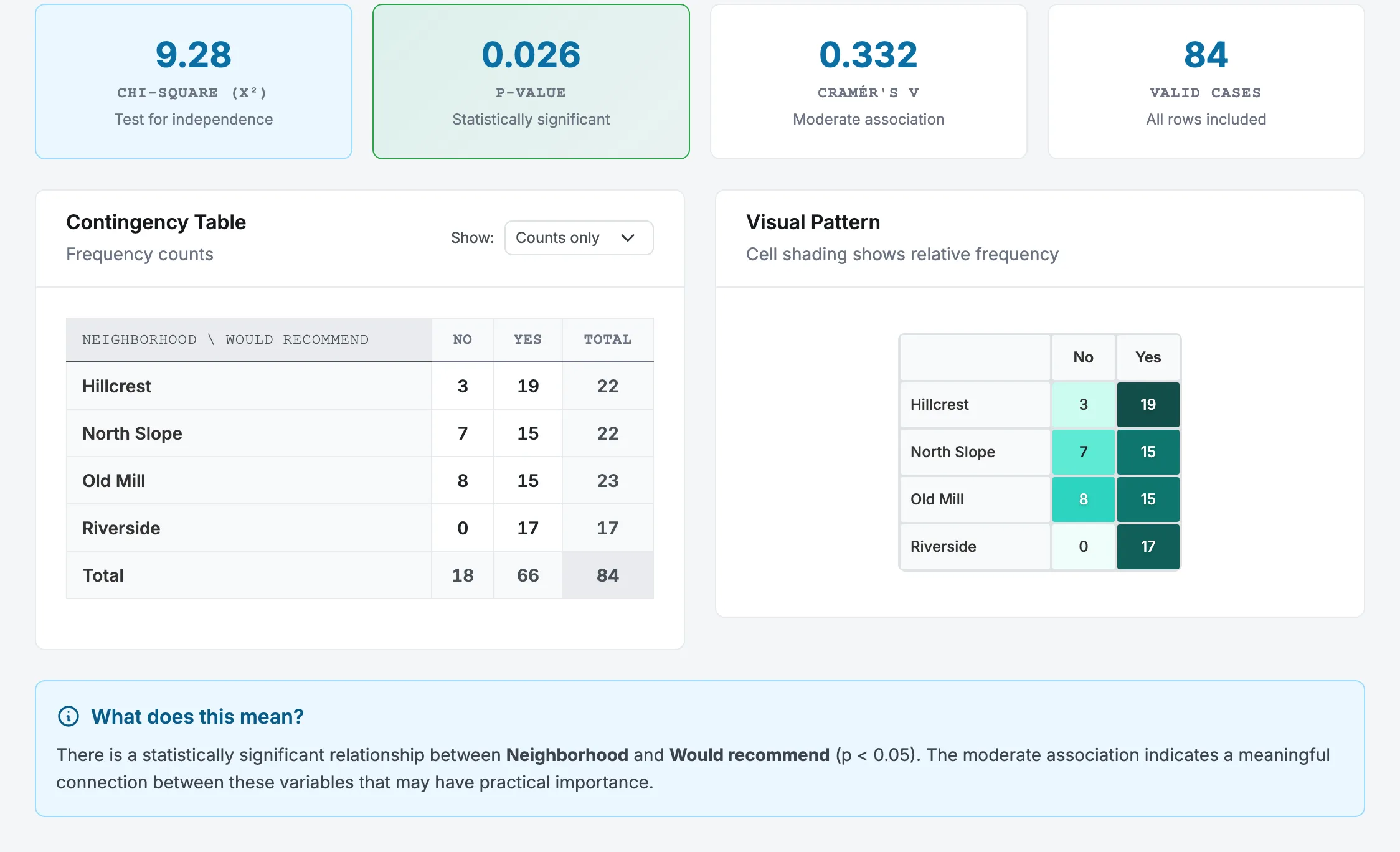Select the 'Hillcrest' row label in contingency table
The height and width of the screenshot is (852, 1400).
pyautogui.click(x=116, y=386)
